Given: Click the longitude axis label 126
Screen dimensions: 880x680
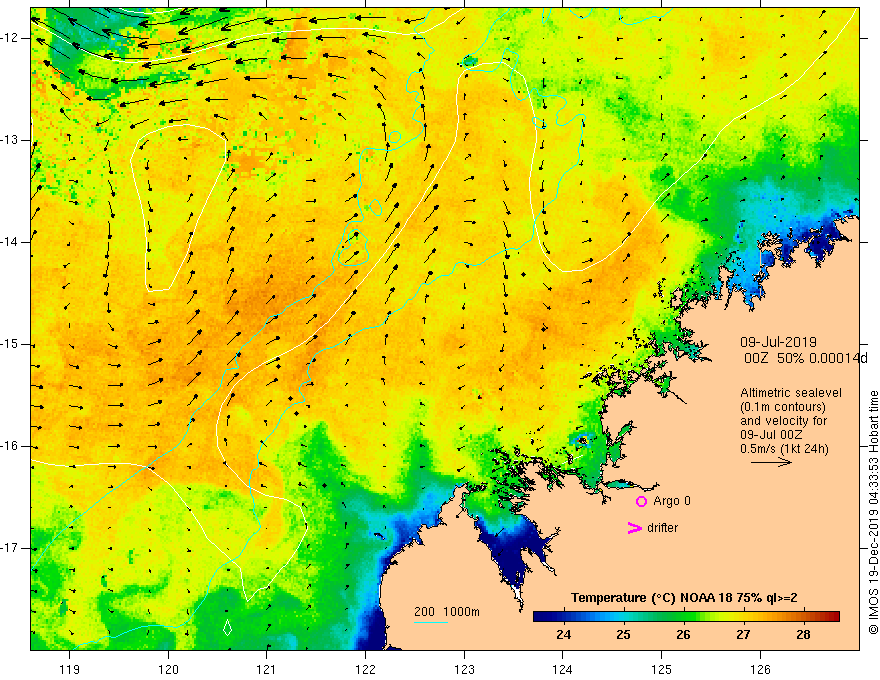Looking at the screenshot, I should click(x=760, y=669).
